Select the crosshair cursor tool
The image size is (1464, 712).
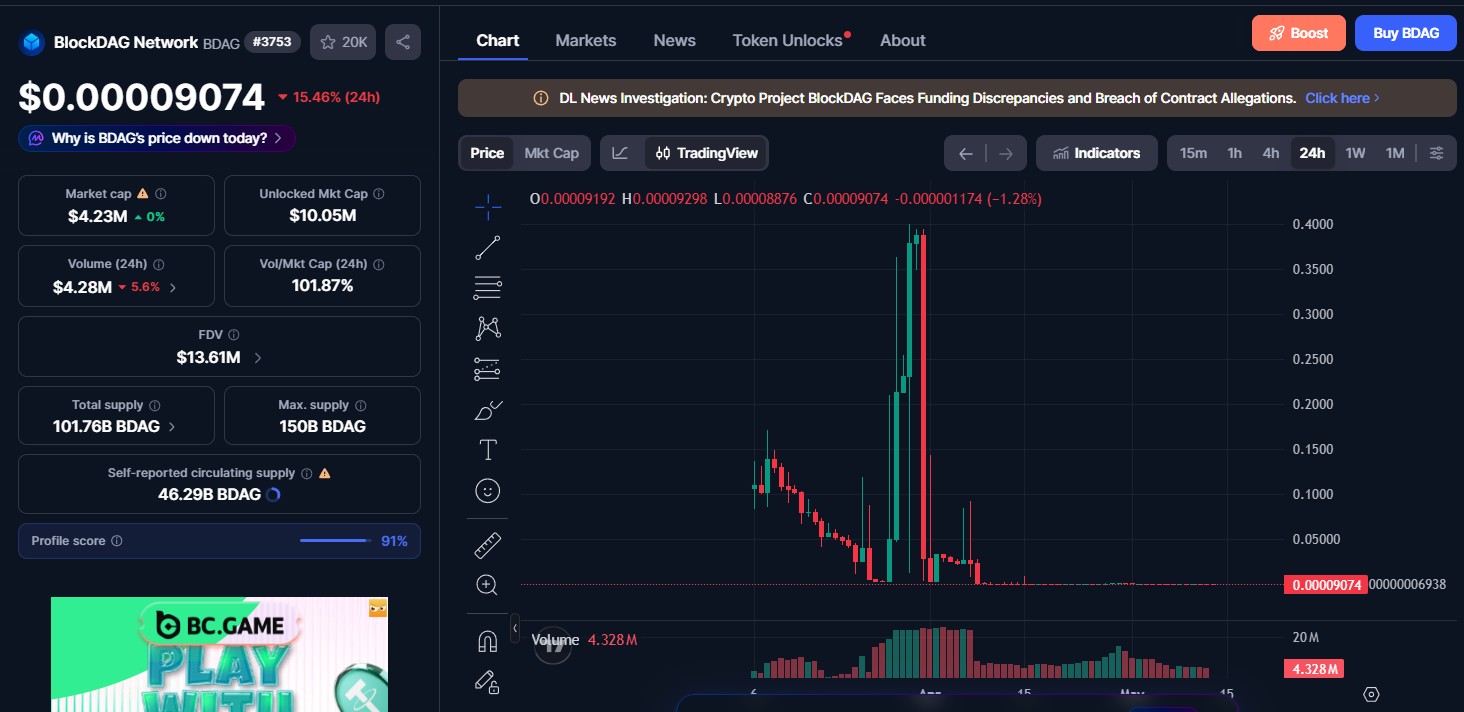coord(488,207)
